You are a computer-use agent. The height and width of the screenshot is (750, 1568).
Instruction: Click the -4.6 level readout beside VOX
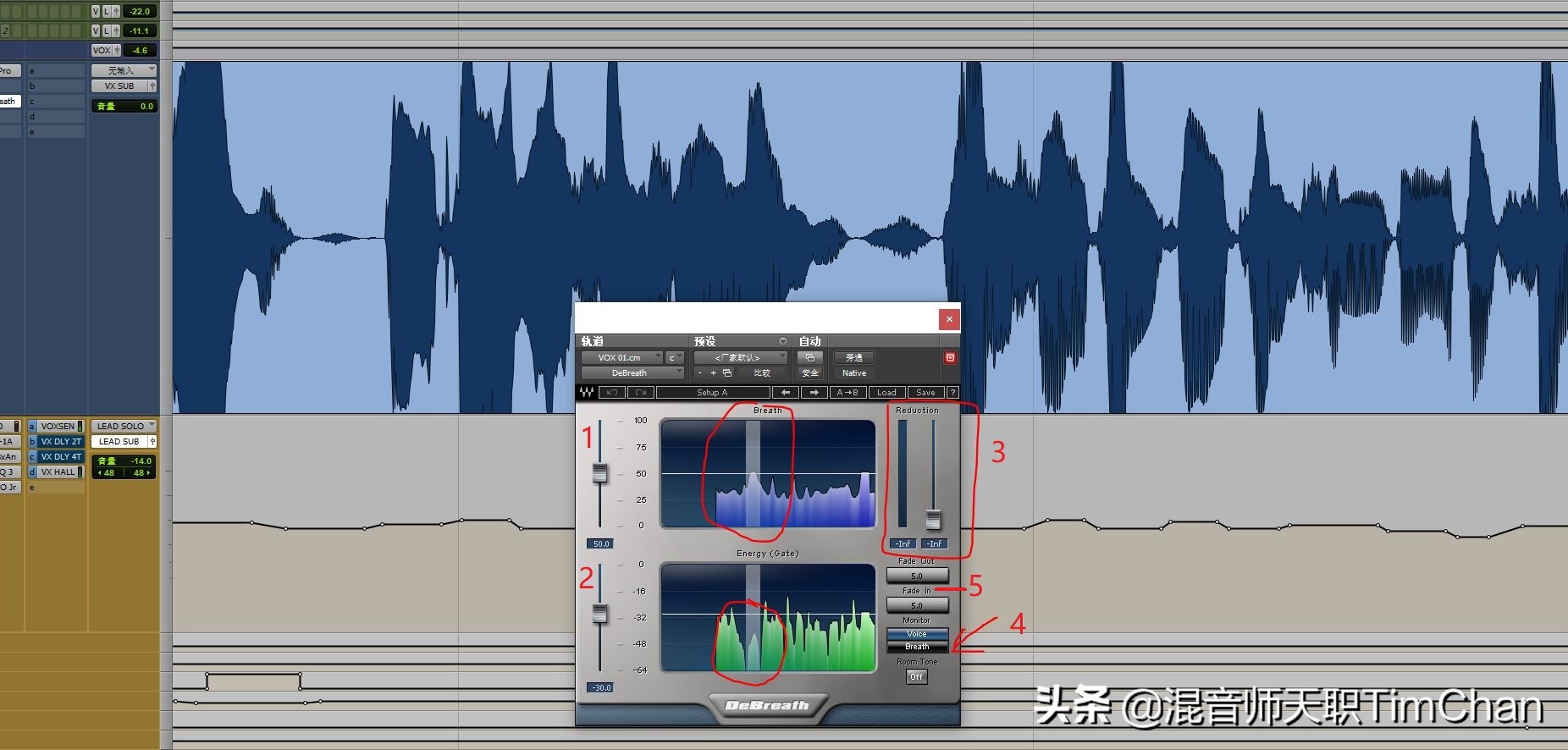140,50
